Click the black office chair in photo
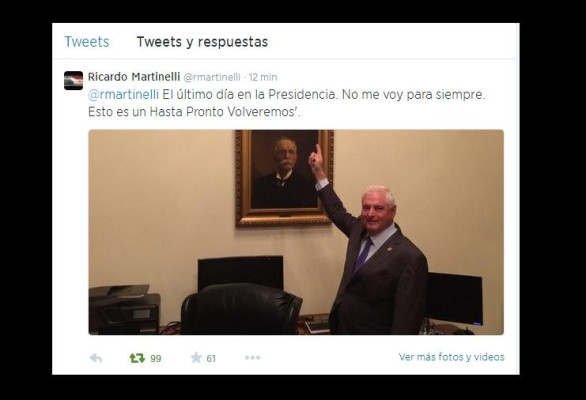This screenshot has width=586, height=400. pyautogui.click(x=241, y=309)
